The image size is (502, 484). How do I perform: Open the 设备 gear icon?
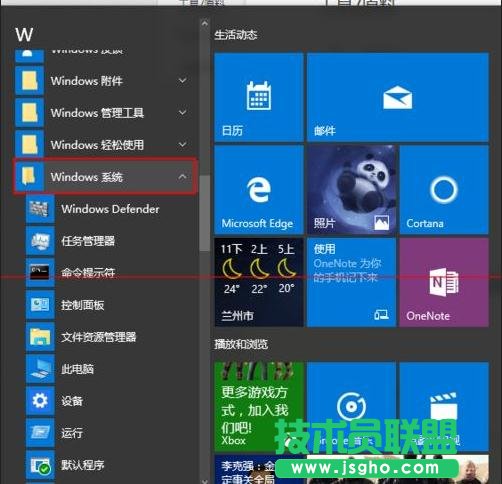(x=40, y=401)
